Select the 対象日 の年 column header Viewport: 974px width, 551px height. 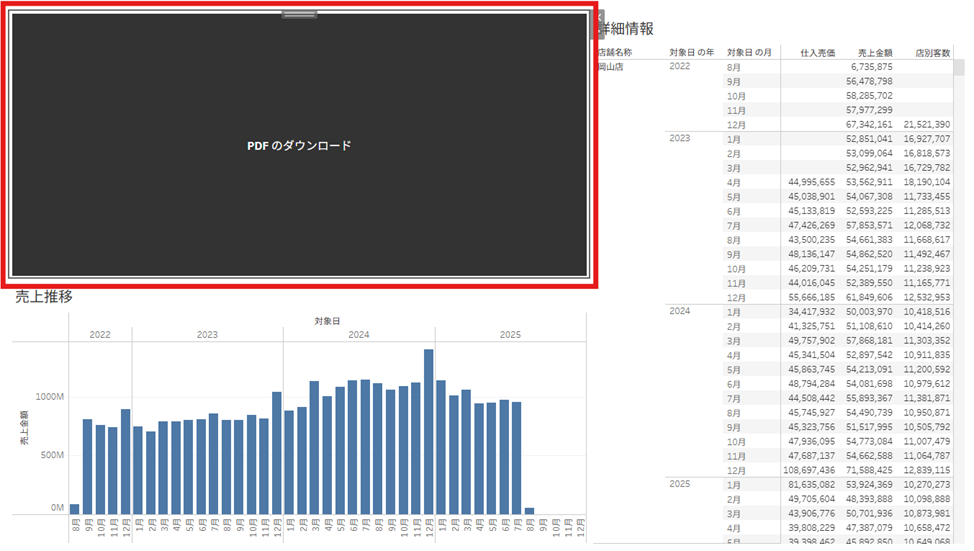coord(691,53)
